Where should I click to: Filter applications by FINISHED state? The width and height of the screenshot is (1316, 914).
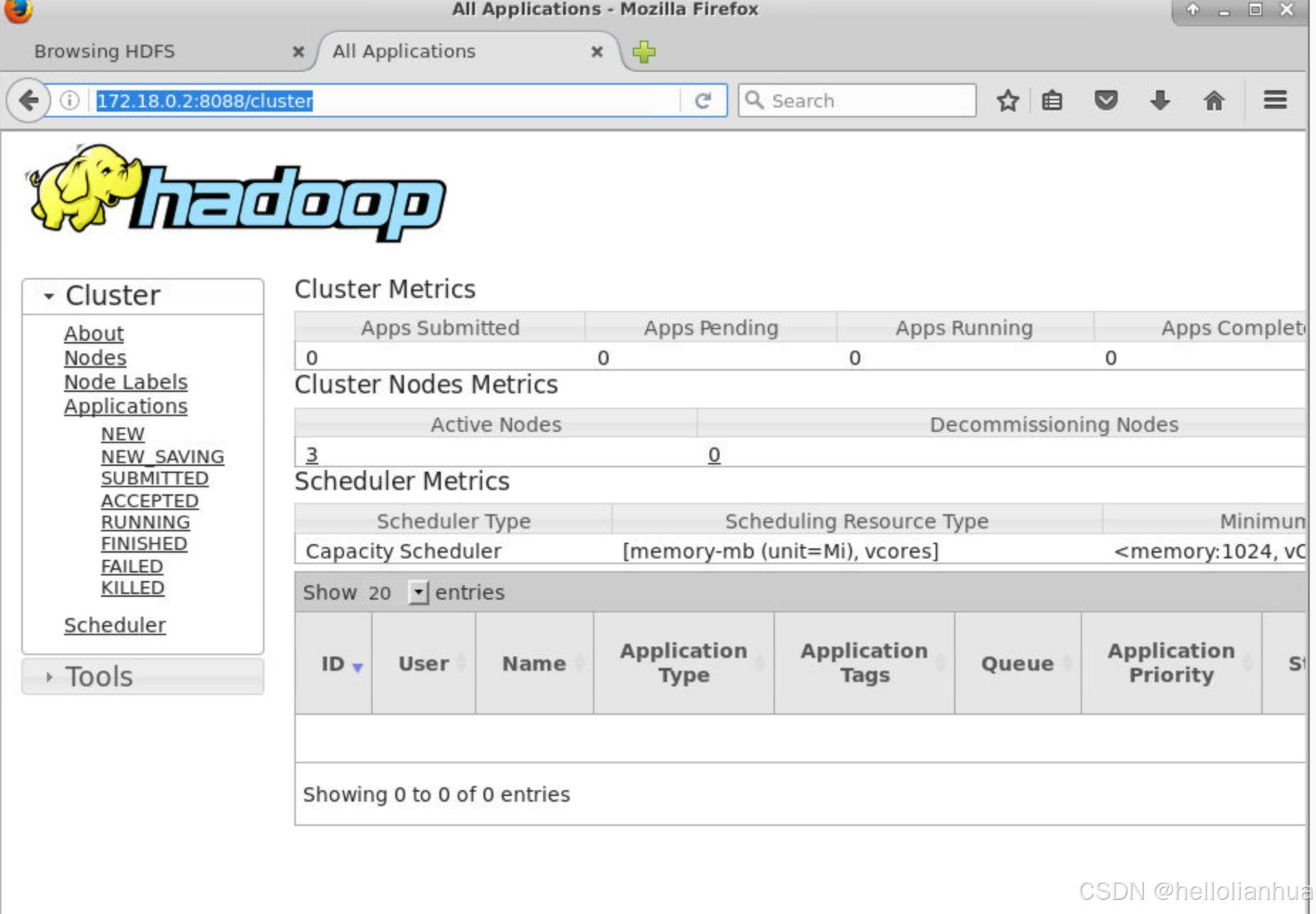click(x=144, y=543)
